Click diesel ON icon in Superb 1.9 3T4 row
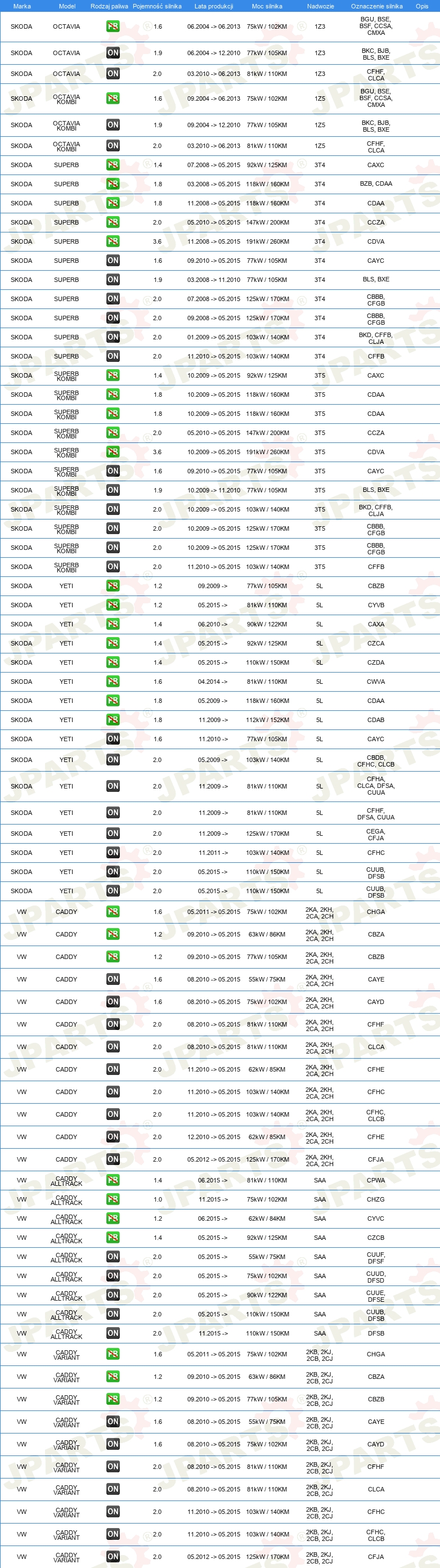 click(113, 279)
